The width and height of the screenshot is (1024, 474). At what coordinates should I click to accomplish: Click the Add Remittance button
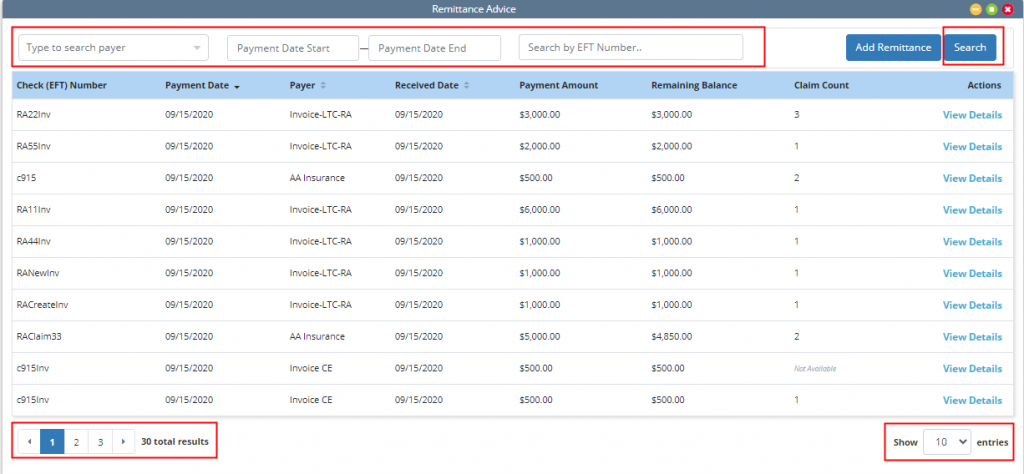893,47
